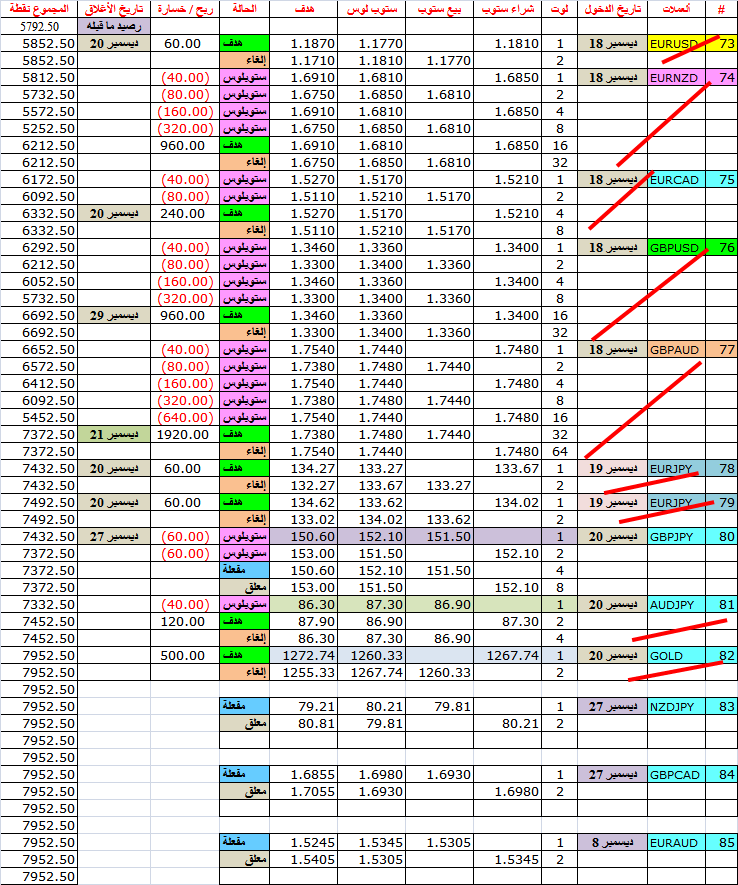The height and width of the screenshot is (885, 738).
Task: Select the المجموع نقطة column header
Action: pos(38,9)
